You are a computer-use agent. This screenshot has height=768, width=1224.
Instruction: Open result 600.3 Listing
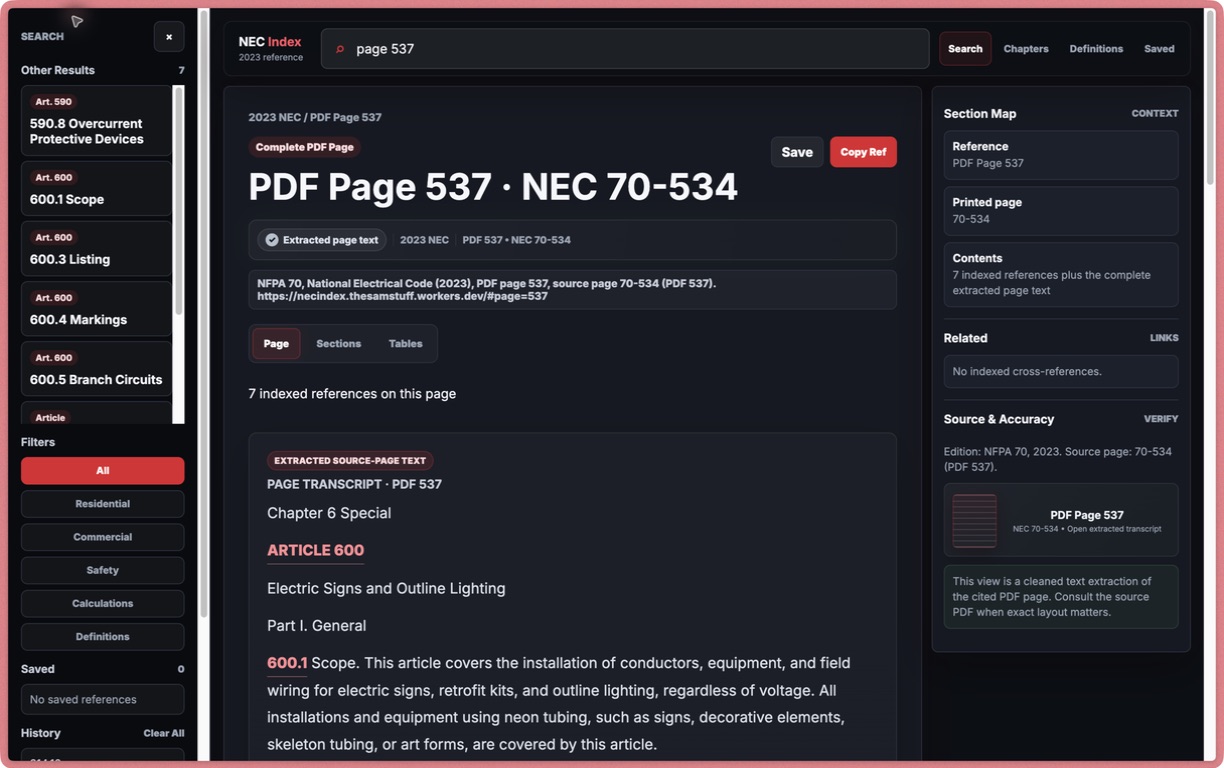tap(96, 248)
